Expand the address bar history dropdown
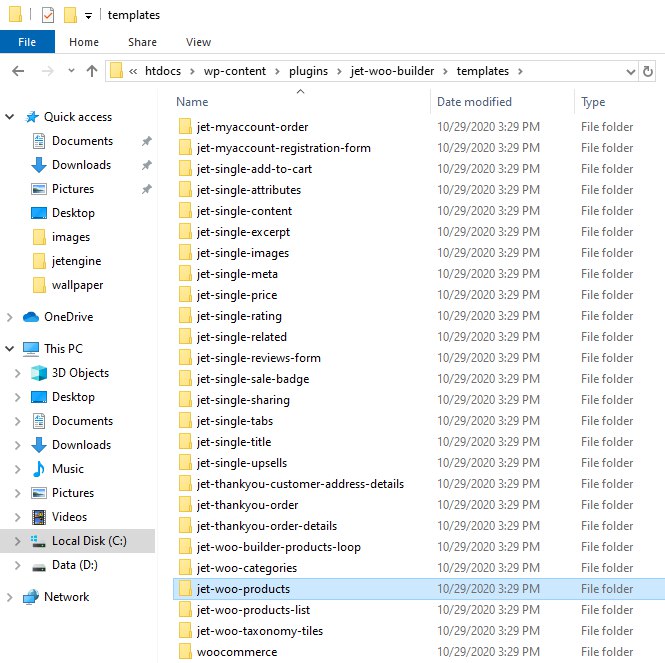The width and height of the screenshot is (665, 663). (630, 72)
